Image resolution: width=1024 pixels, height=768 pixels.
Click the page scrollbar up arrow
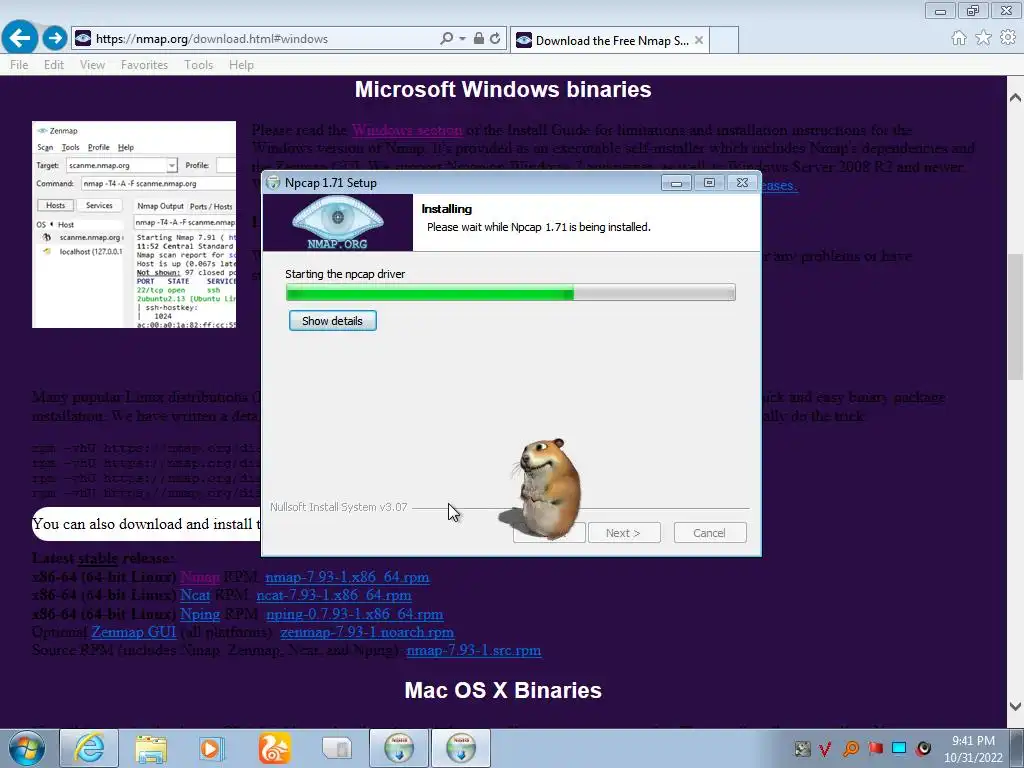[1015, 98]
